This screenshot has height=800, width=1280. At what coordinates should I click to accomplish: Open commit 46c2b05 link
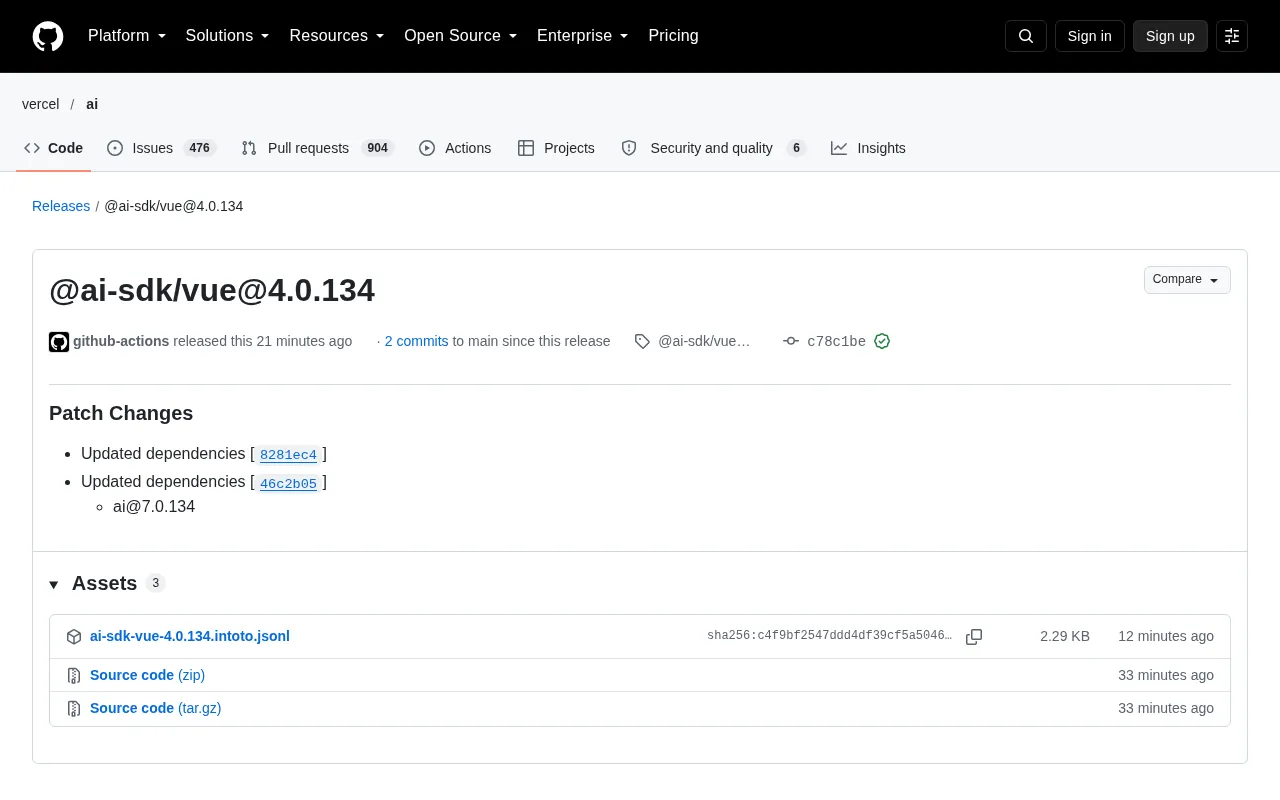[x=288, y=484]
